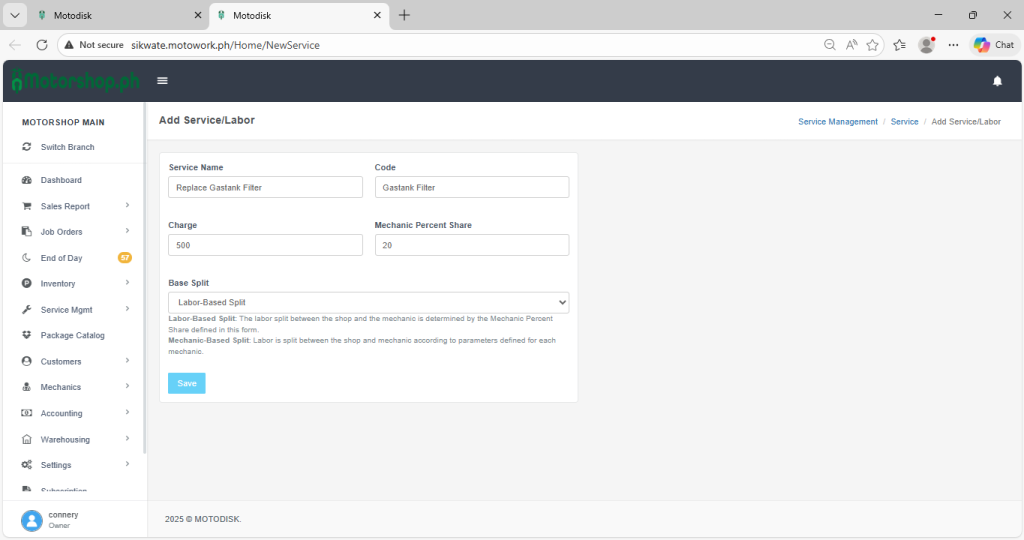Click the End of Day moon icon
1024x540 pixels.
point(27,258)
